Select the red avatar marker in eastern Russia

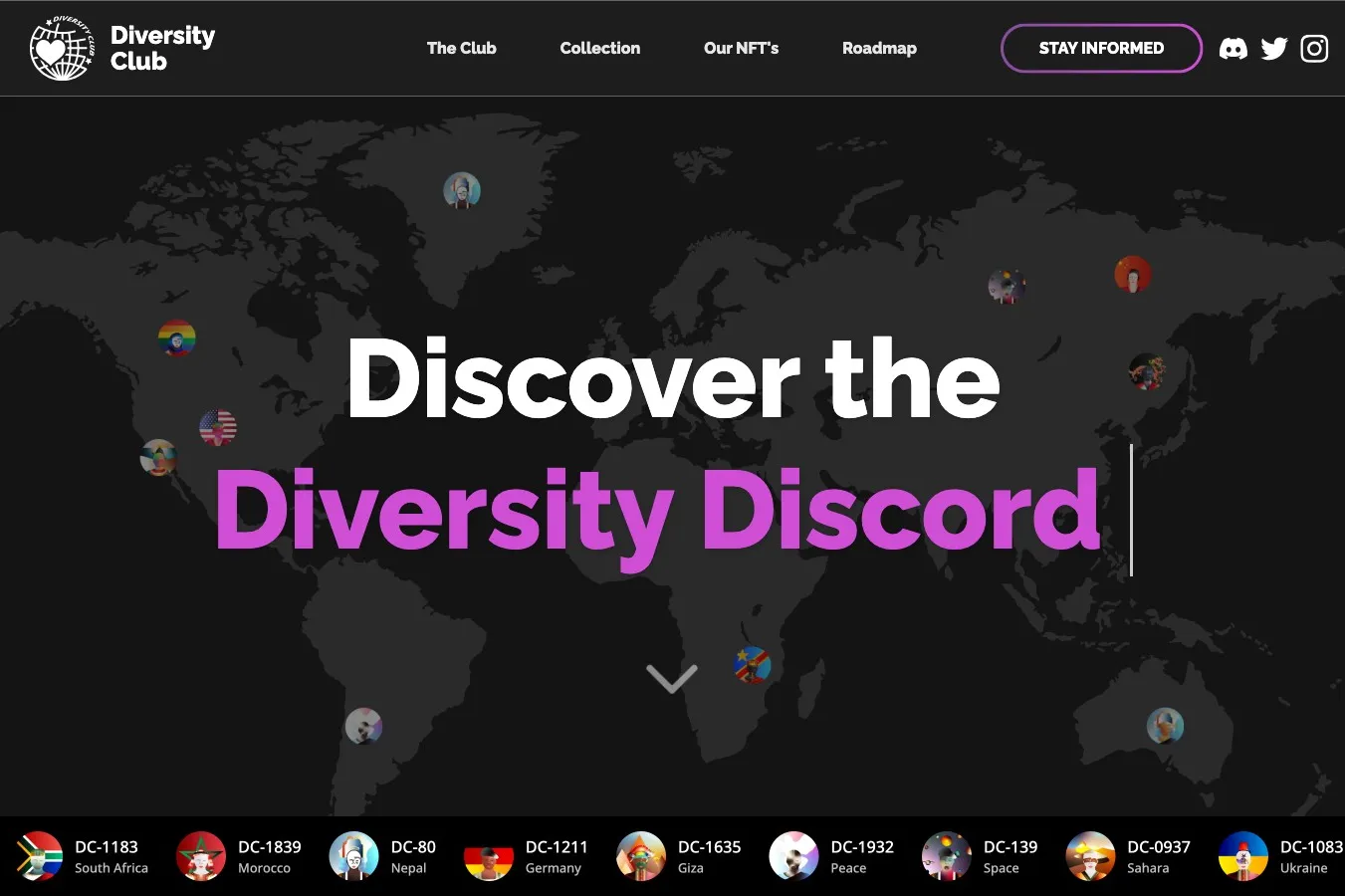1133,275
